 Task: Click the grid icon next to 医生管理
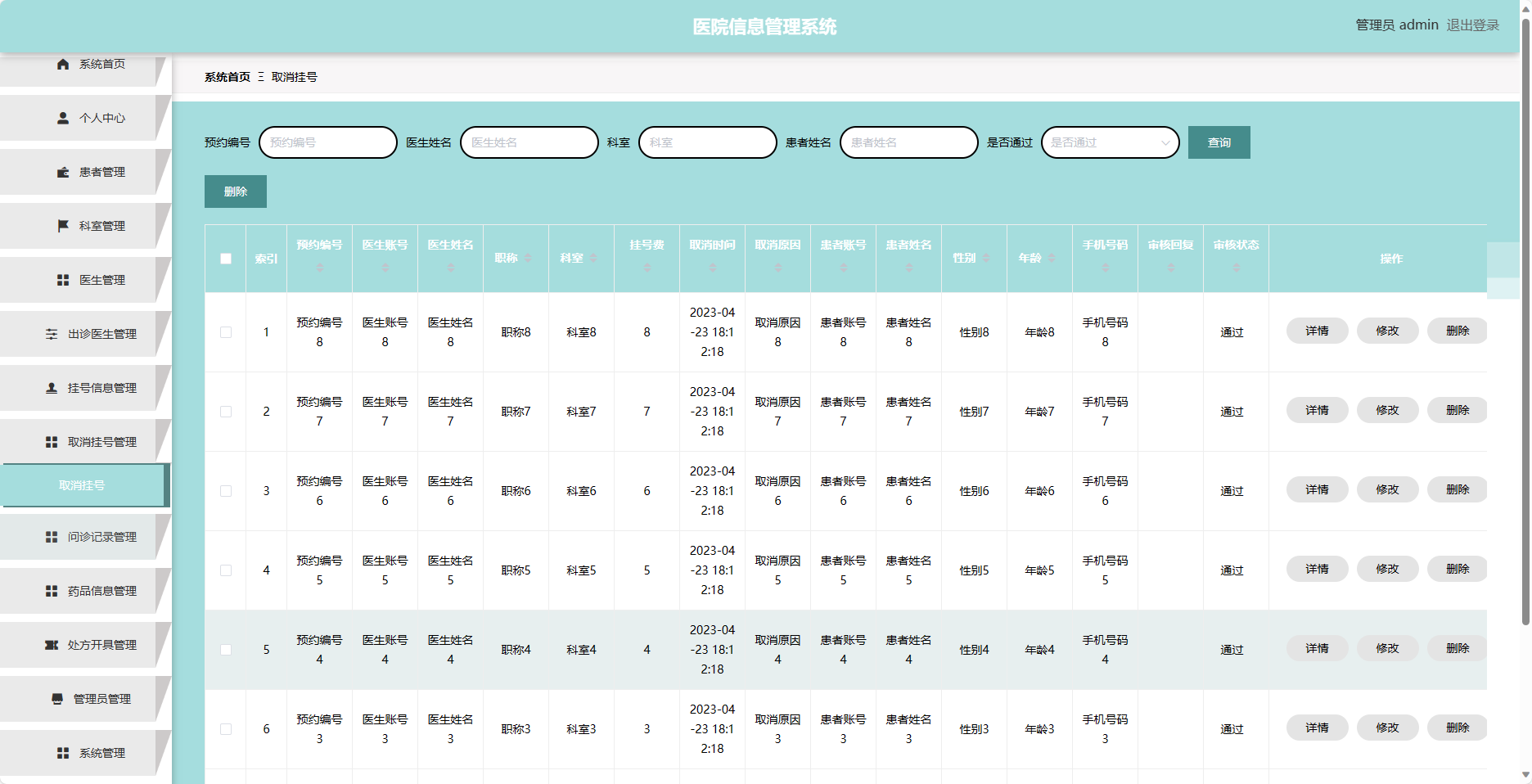pos(63,280)
